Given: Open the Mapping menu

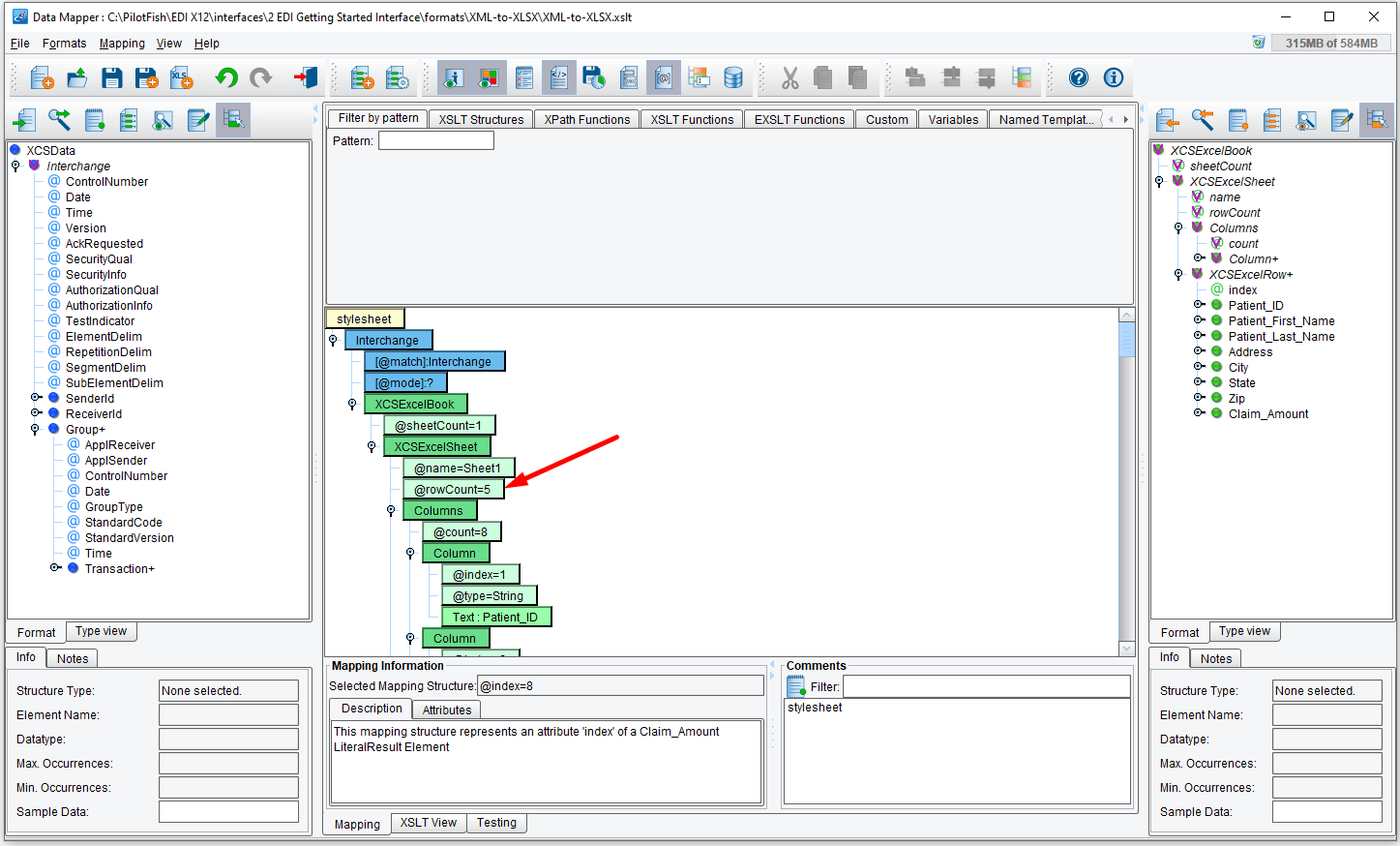Looking at the screenshot, I should pos(122,44).
